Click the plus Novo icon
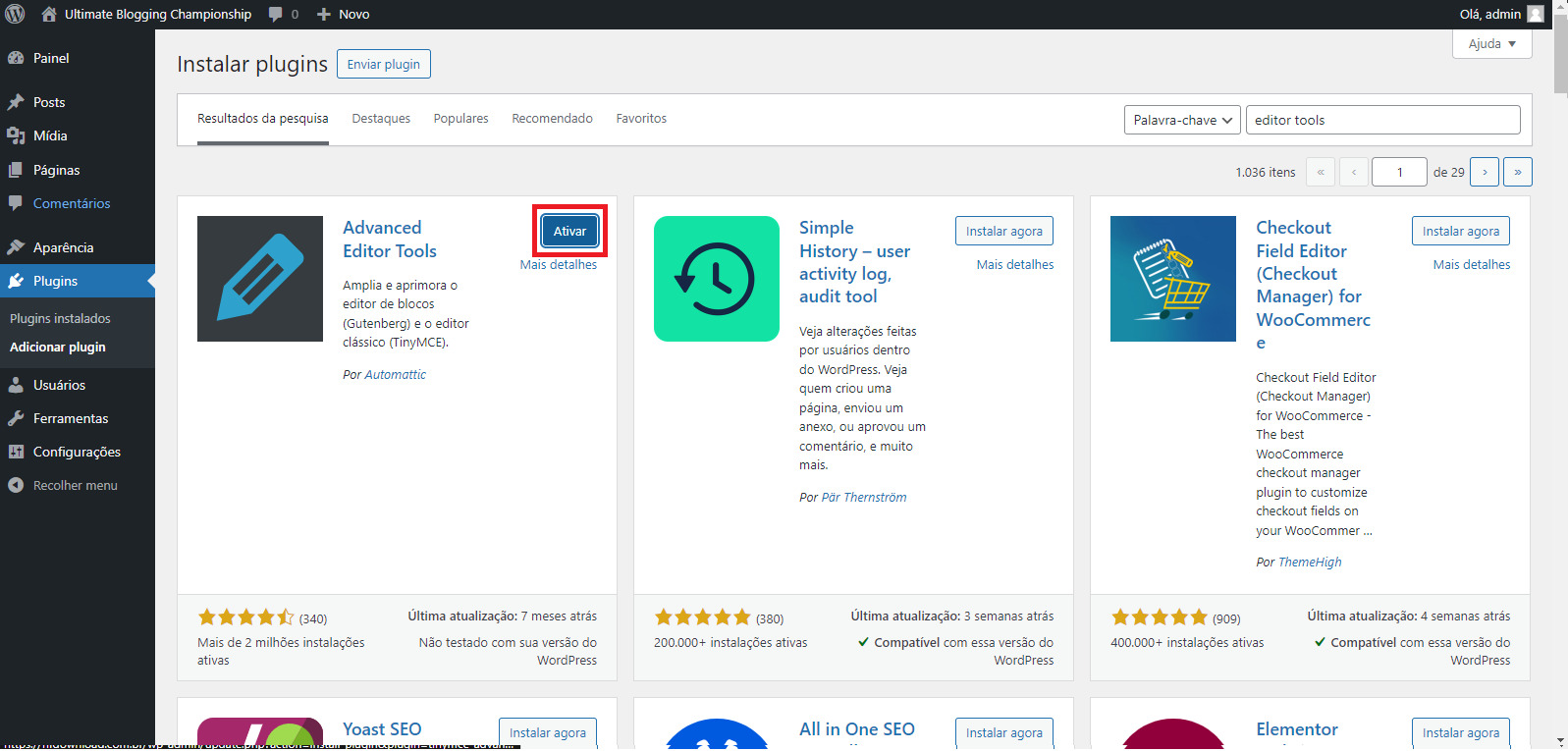1568x751 pixels. pos(324,15)
